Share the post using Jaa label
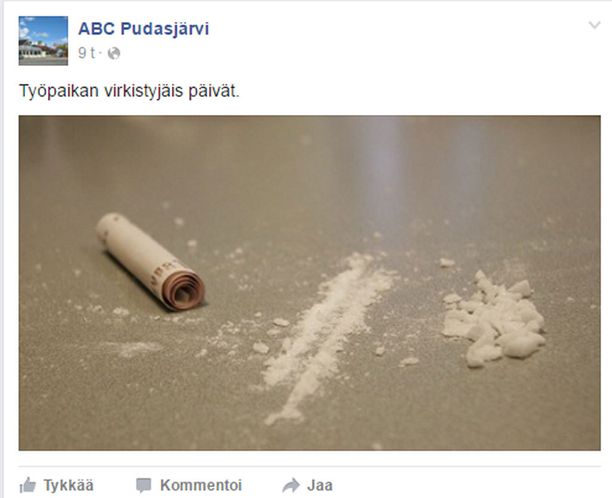Viewport: 612px width, 498px height. (x=320, y=486)
